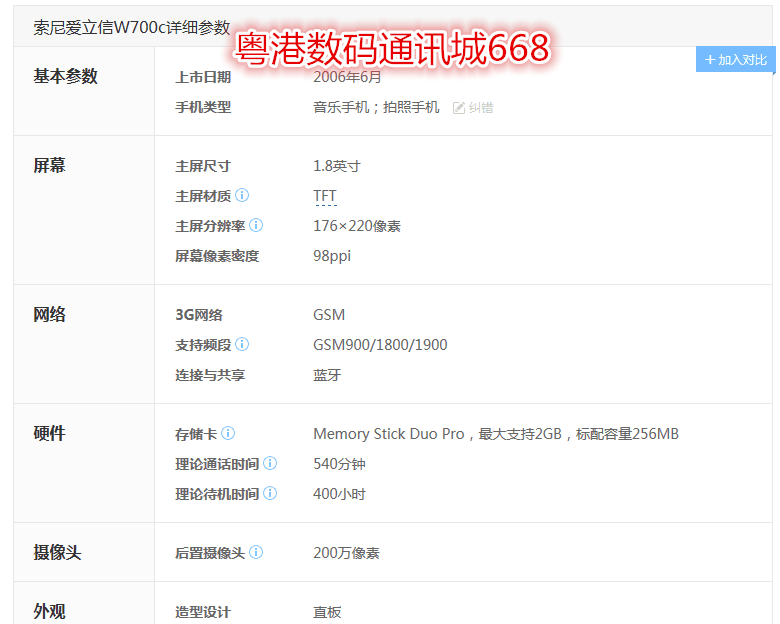Click the 主屏材质 label
The height and width of the screenshot is (624, 780).
click(x=203, y=196)
